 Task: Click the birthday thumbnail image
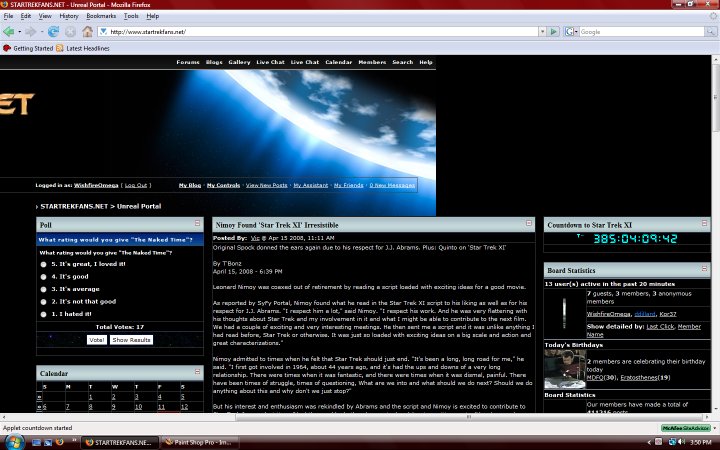click(565, 369)
